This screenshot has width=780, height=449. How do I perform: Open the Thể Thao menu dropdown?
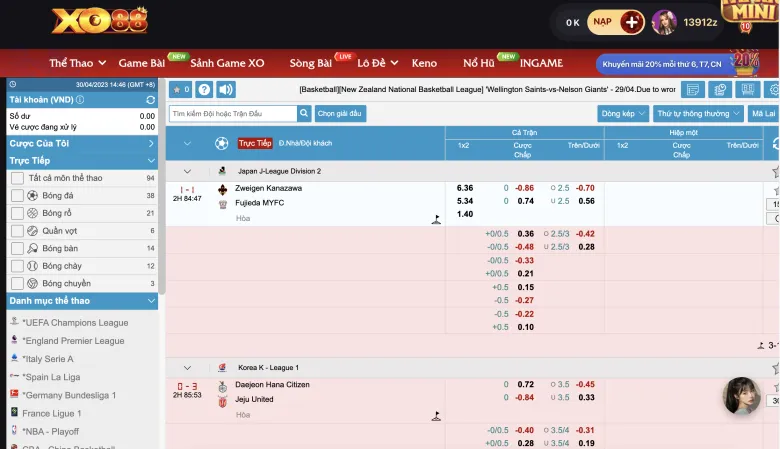[x=78, y=63]
